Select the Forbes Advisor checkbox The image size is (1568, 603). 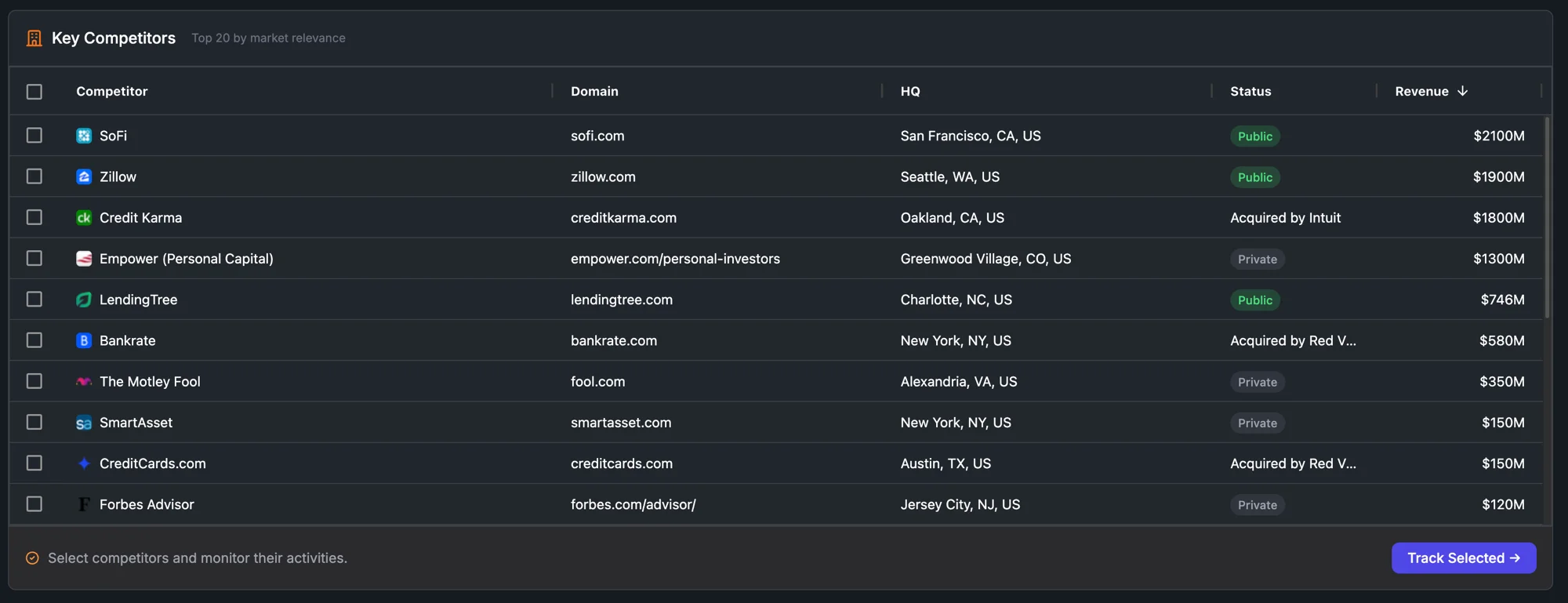coord(34,504)
